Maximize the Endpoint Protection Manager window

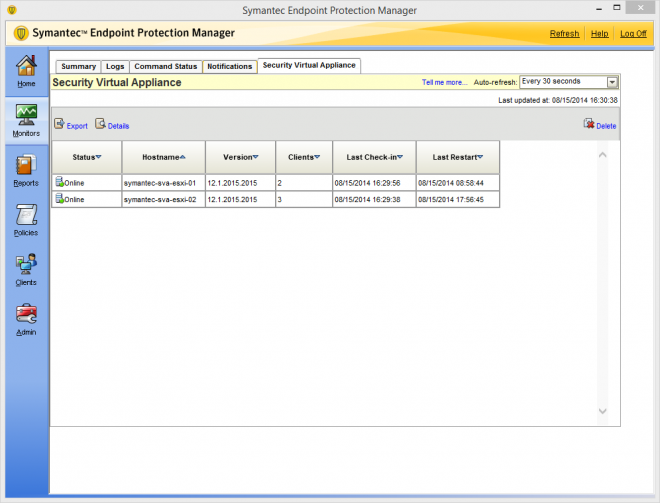617,8
